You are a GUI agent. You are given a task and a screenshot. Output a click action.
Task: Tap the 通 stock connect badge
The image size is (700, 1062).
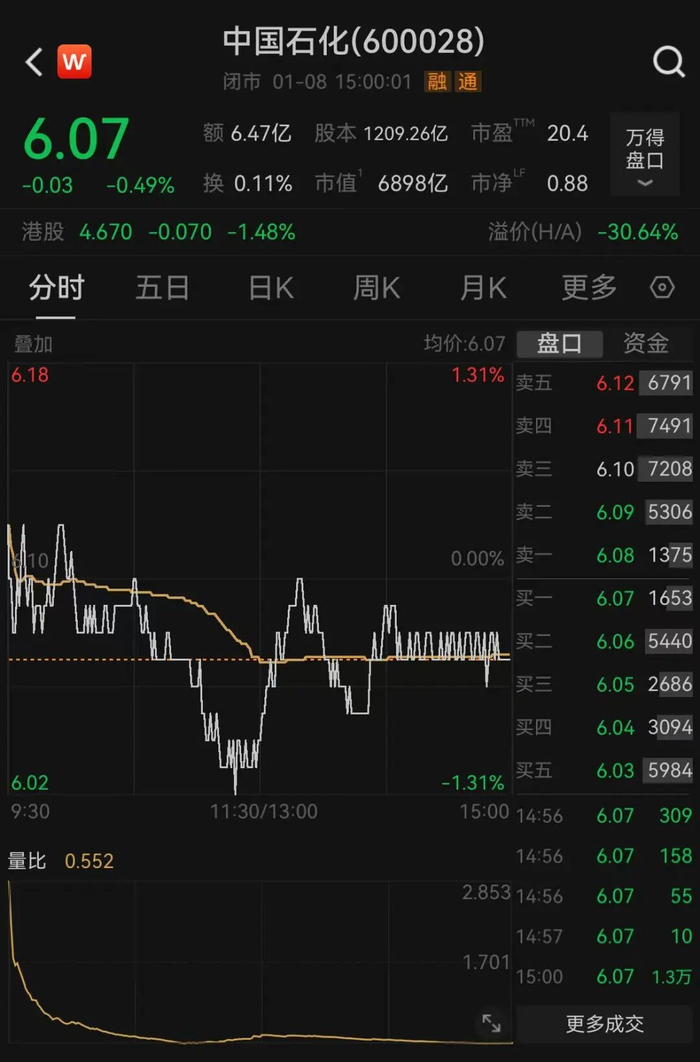(468, 82)
